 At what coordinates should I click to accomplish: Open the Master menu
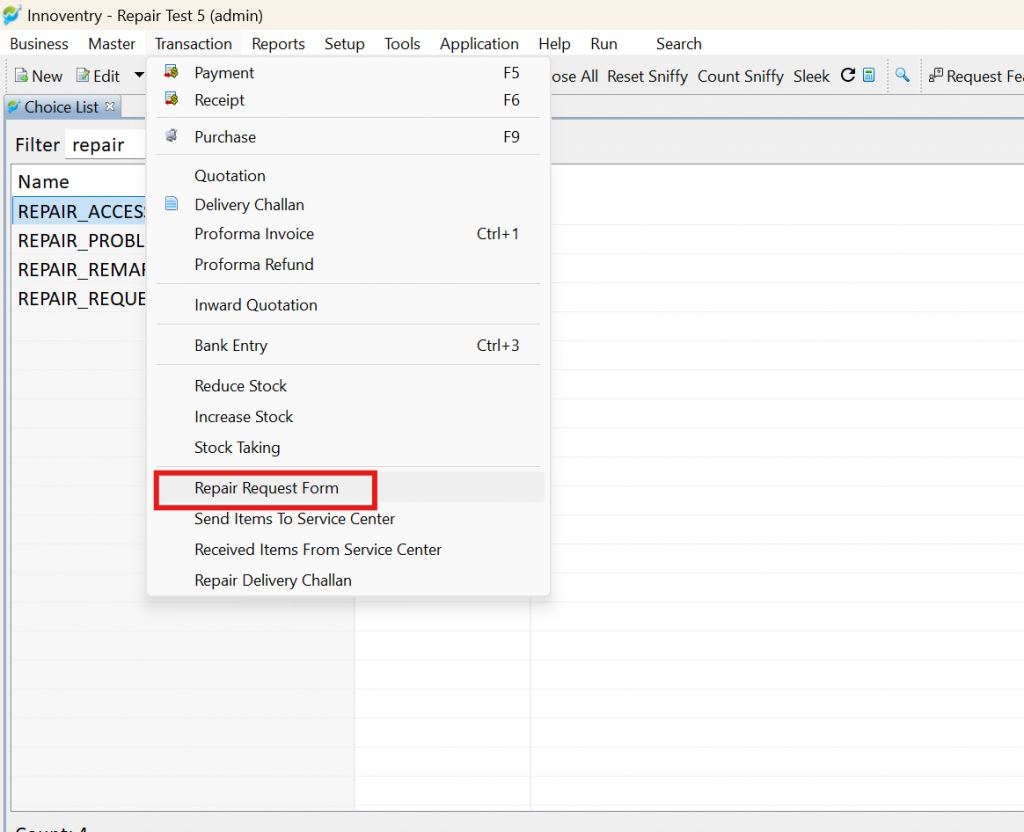click(112, 44)
